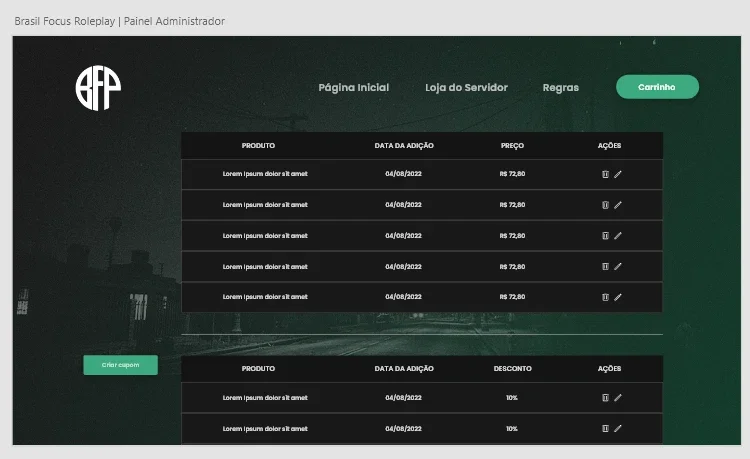Click the second coupon's 10% discount value
The image size is (750, 459).
point(512,428)
